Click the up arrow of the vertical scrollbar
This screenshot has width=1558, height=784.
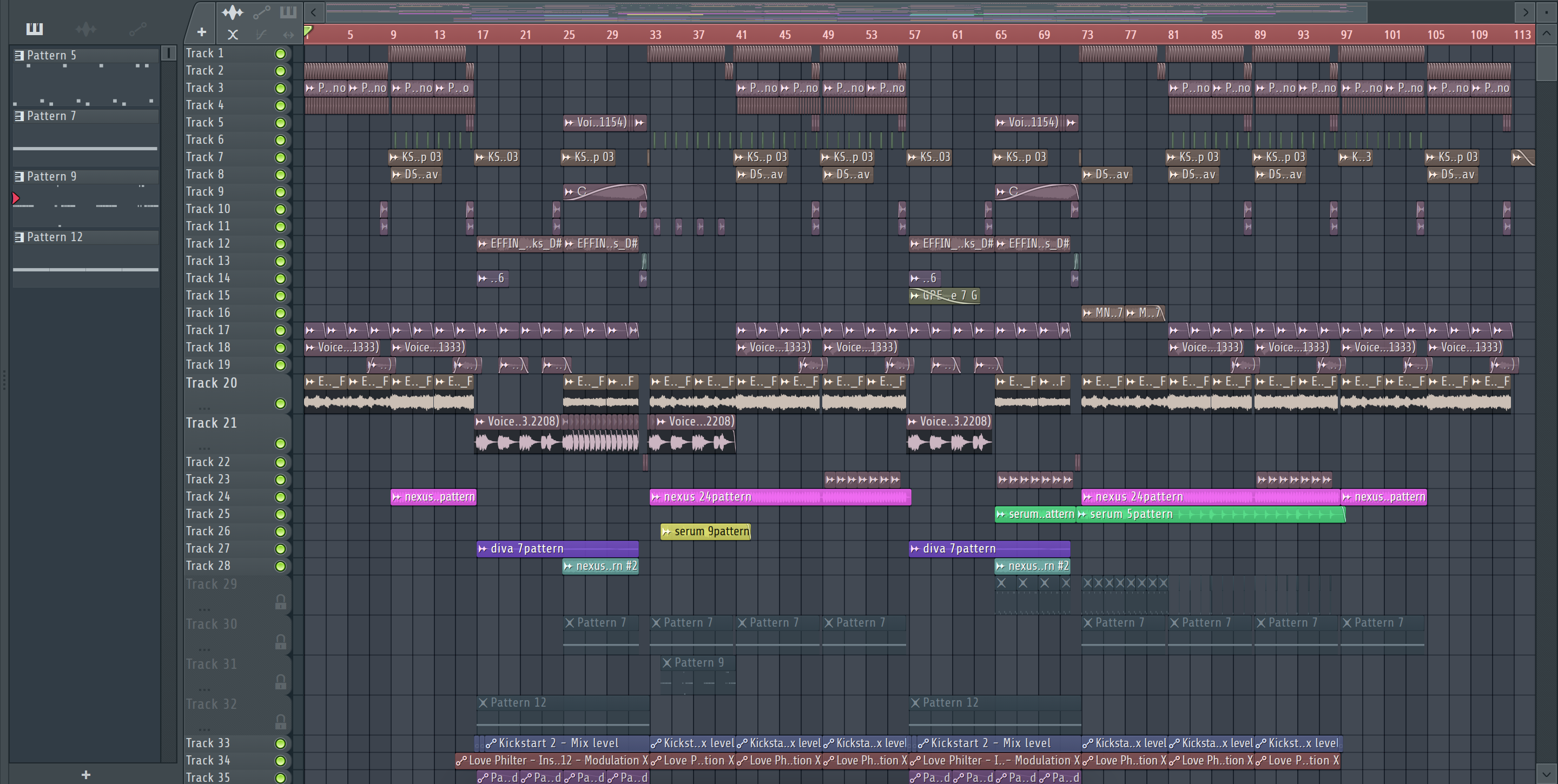point(1546,34)
